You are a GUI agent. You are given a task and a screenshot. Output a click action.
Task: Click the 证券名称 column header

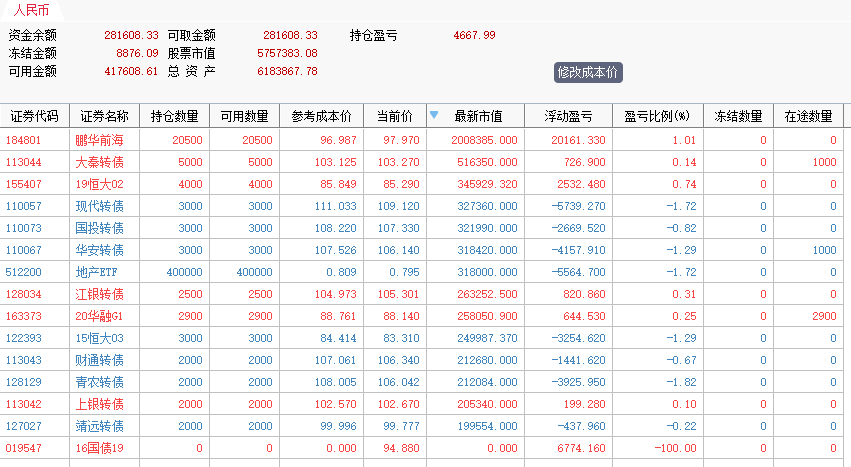point(104,116)
